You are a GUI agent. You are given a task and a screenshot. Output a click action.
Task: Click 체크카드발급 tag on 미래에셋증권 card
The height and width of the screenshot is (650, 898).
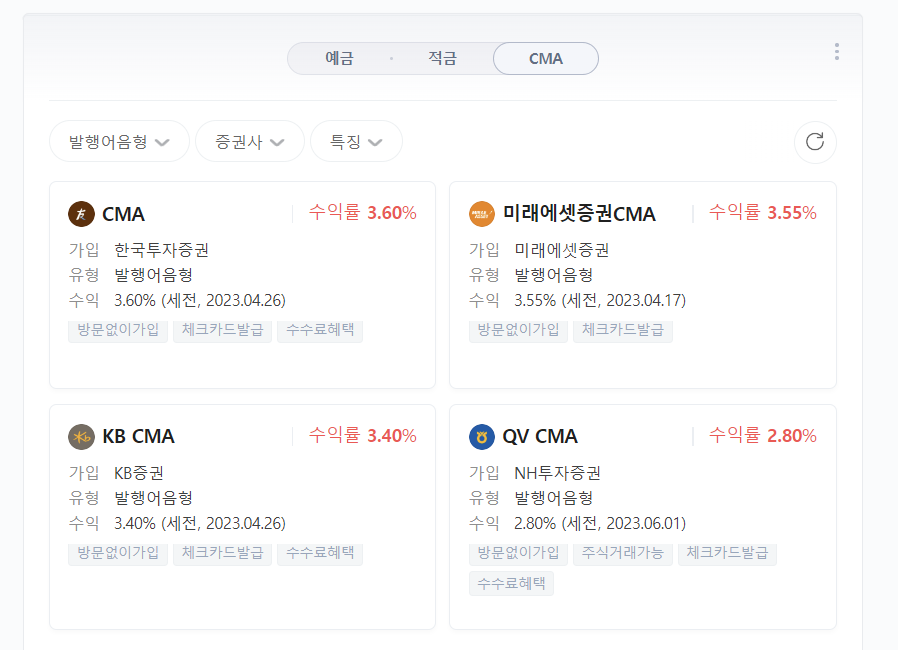623,330
